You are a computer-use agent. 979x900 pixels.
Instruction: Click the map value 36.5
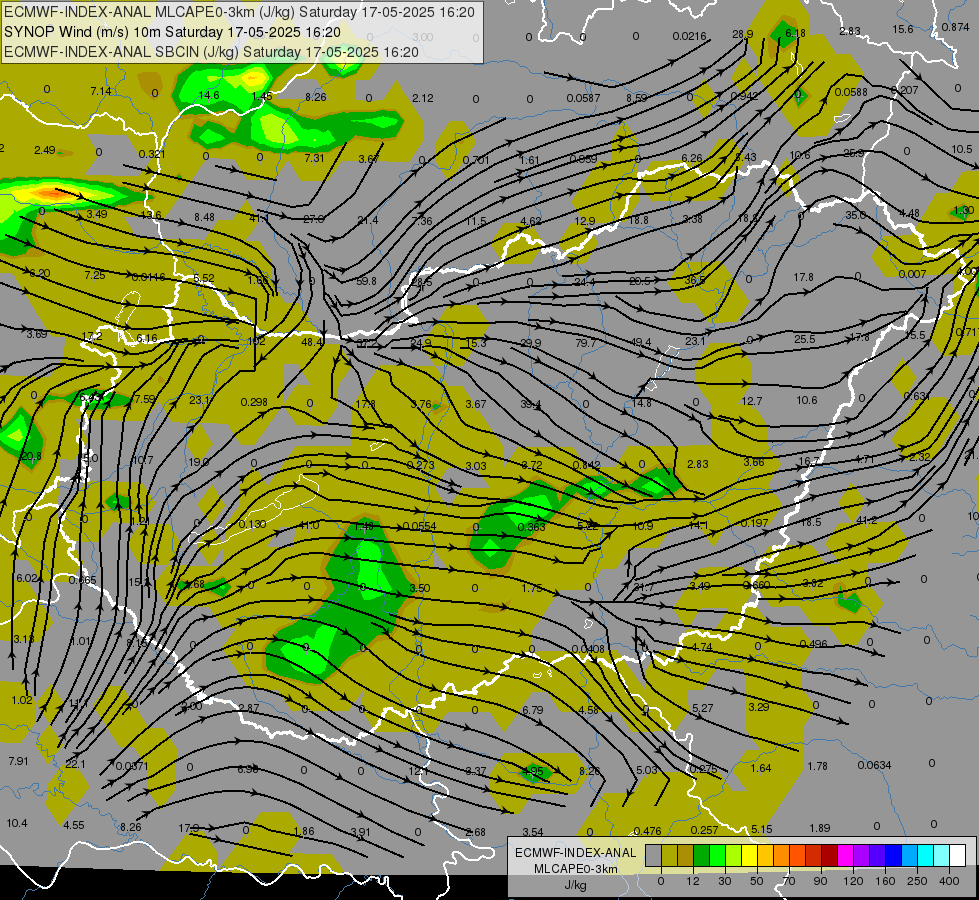point(694,280)
